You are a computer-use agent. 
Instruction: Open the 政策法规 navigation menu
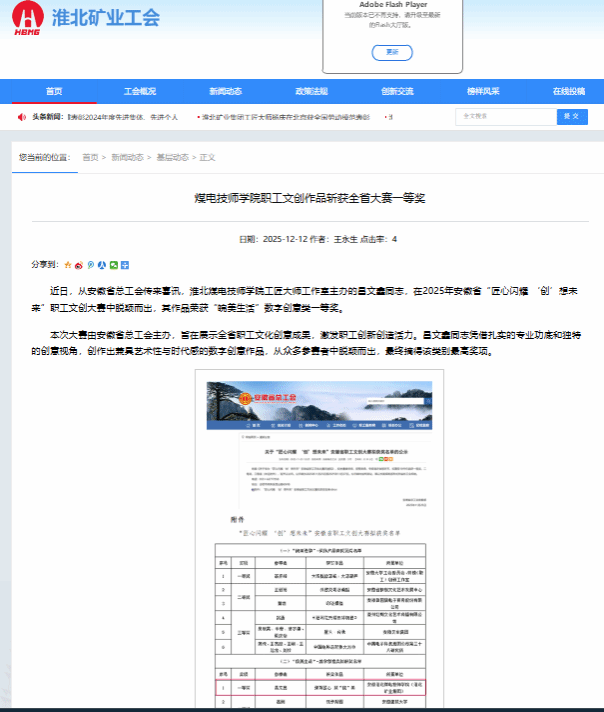(311, 91)
